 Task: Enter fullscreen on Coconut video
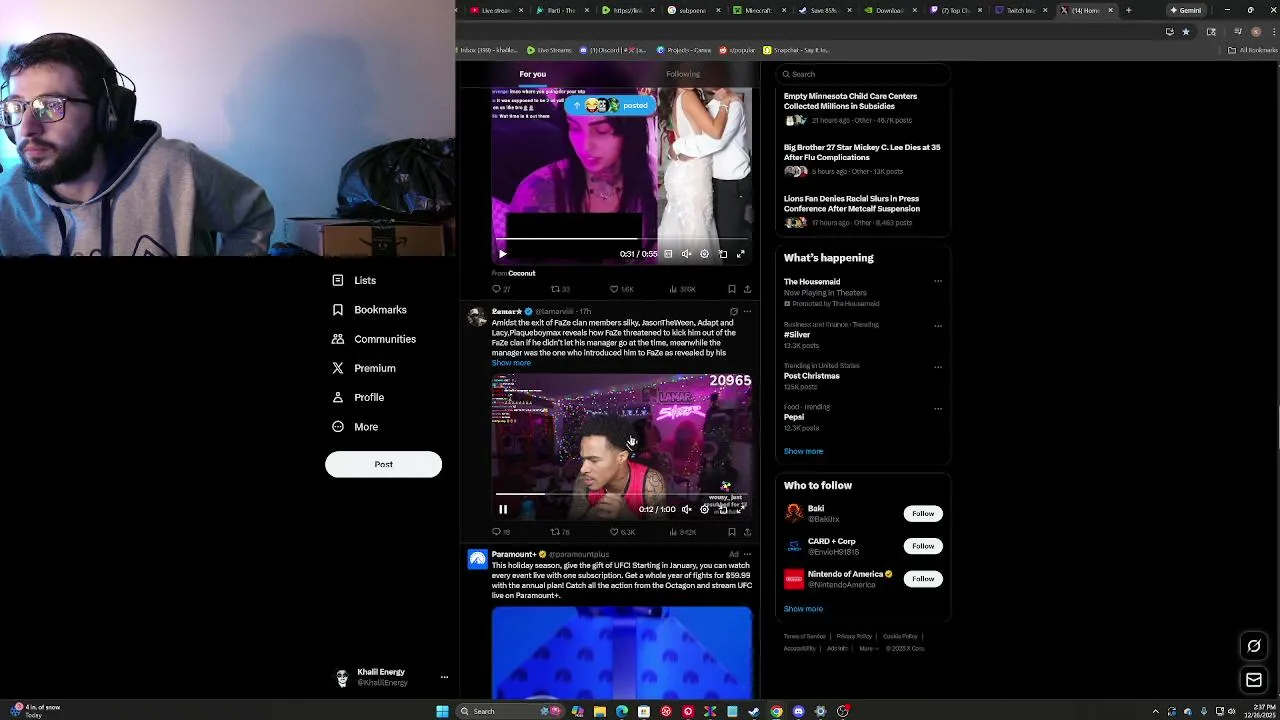[x=741, y=254]
